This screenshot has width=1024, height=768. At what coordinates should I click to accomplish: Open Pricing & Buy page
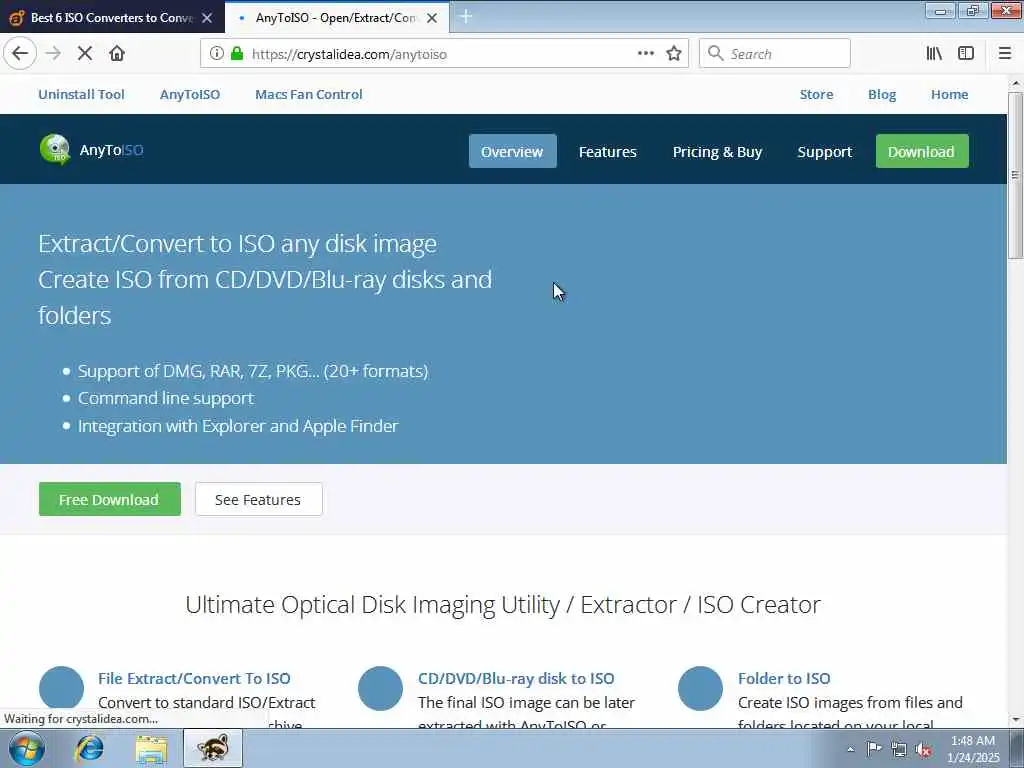717,152
